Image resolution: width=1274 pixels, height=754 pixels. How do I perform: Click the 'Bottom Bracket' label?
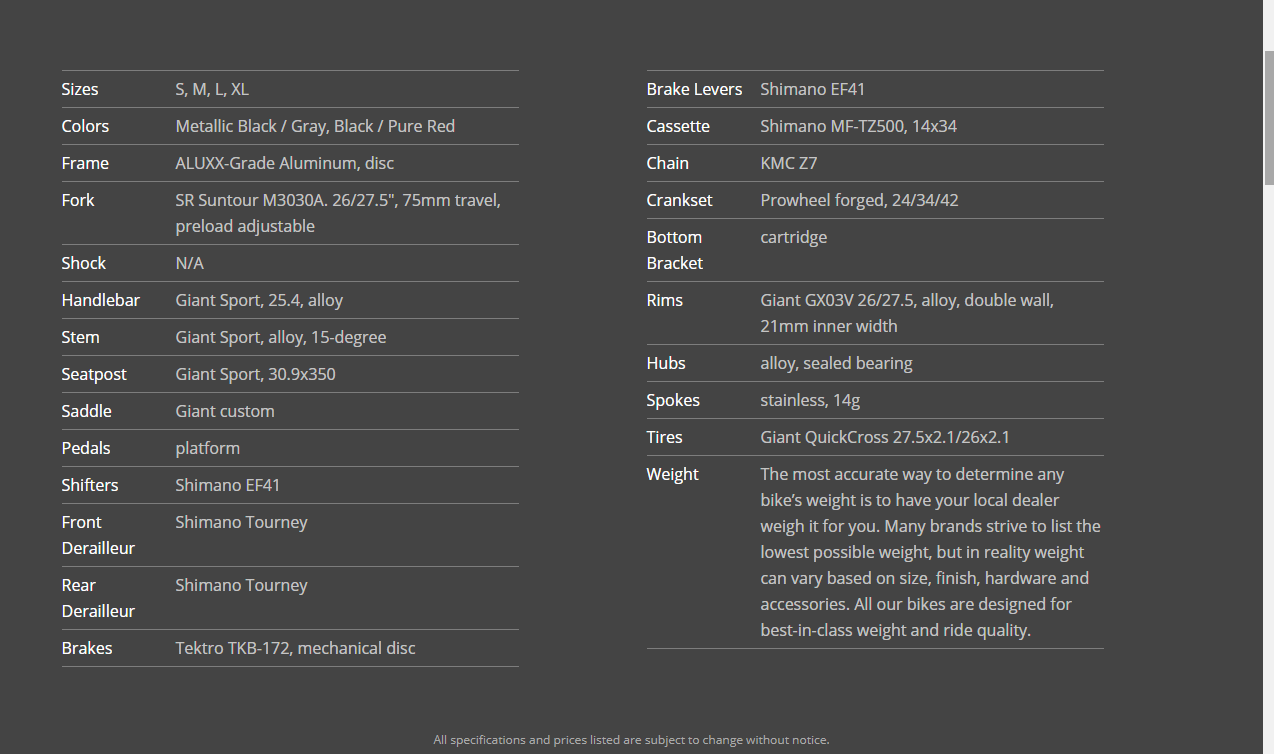point(675,250)
